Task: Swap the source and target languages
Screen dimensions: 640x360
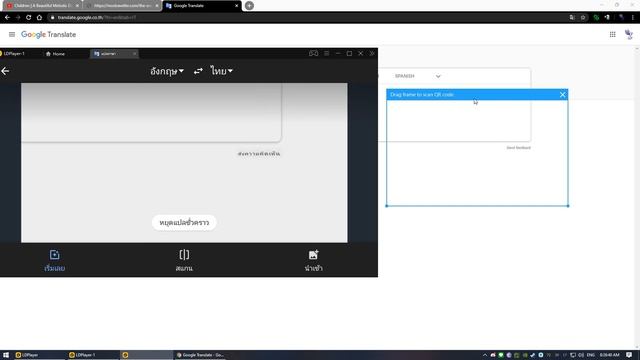Action: [x=198, y=71]
